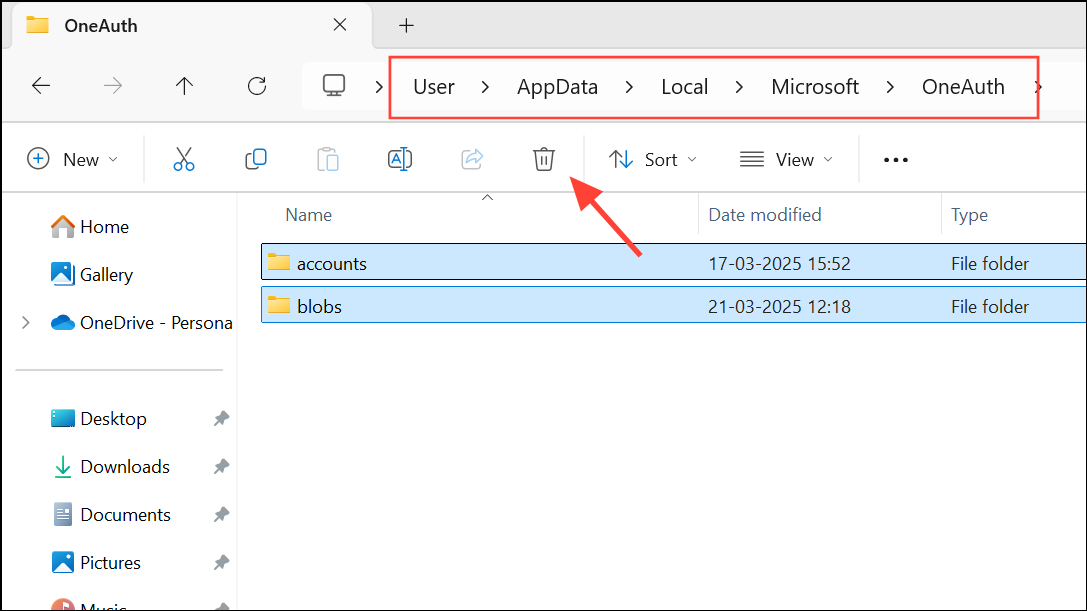Go back with the left arrow
The width and height of the screenshot is (1087, 611).
[x=41, y=86]
